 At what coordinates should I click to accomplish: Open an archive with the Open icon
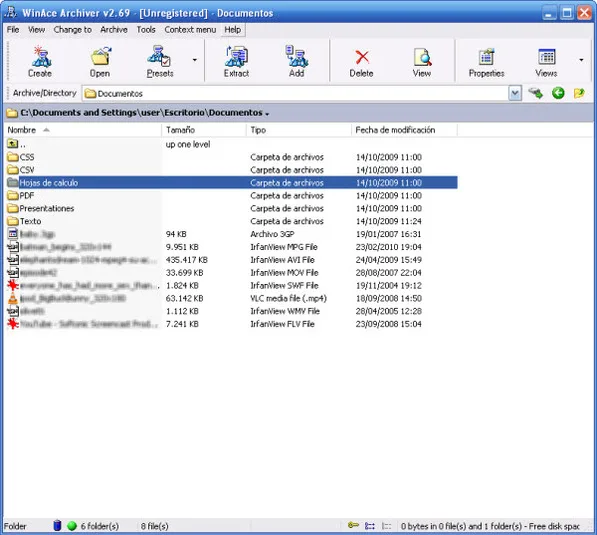[100, 56]
